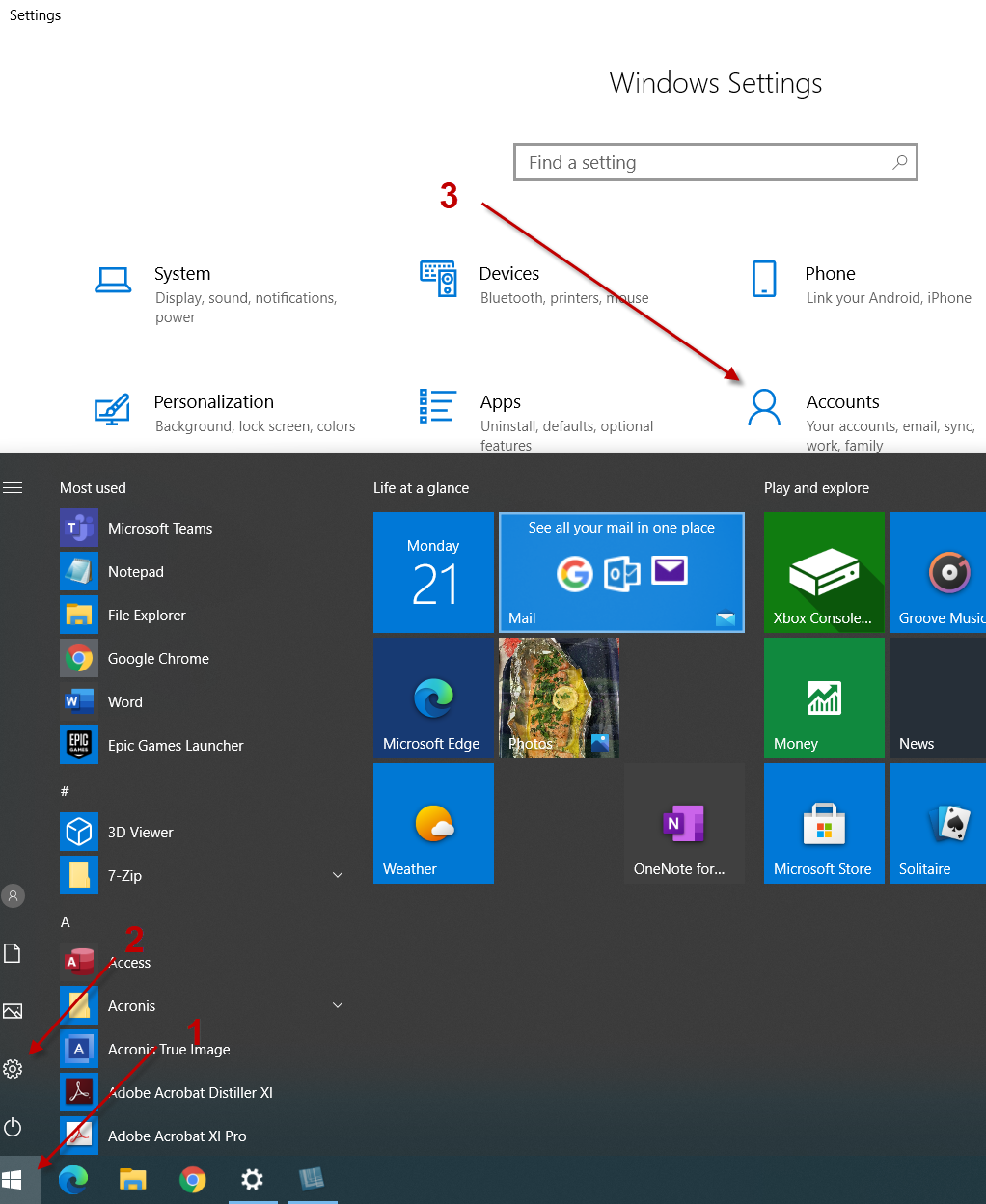Viewport: 986px width, 1204px height.
Task: Open the News tile
Action: tap(938, 698)
